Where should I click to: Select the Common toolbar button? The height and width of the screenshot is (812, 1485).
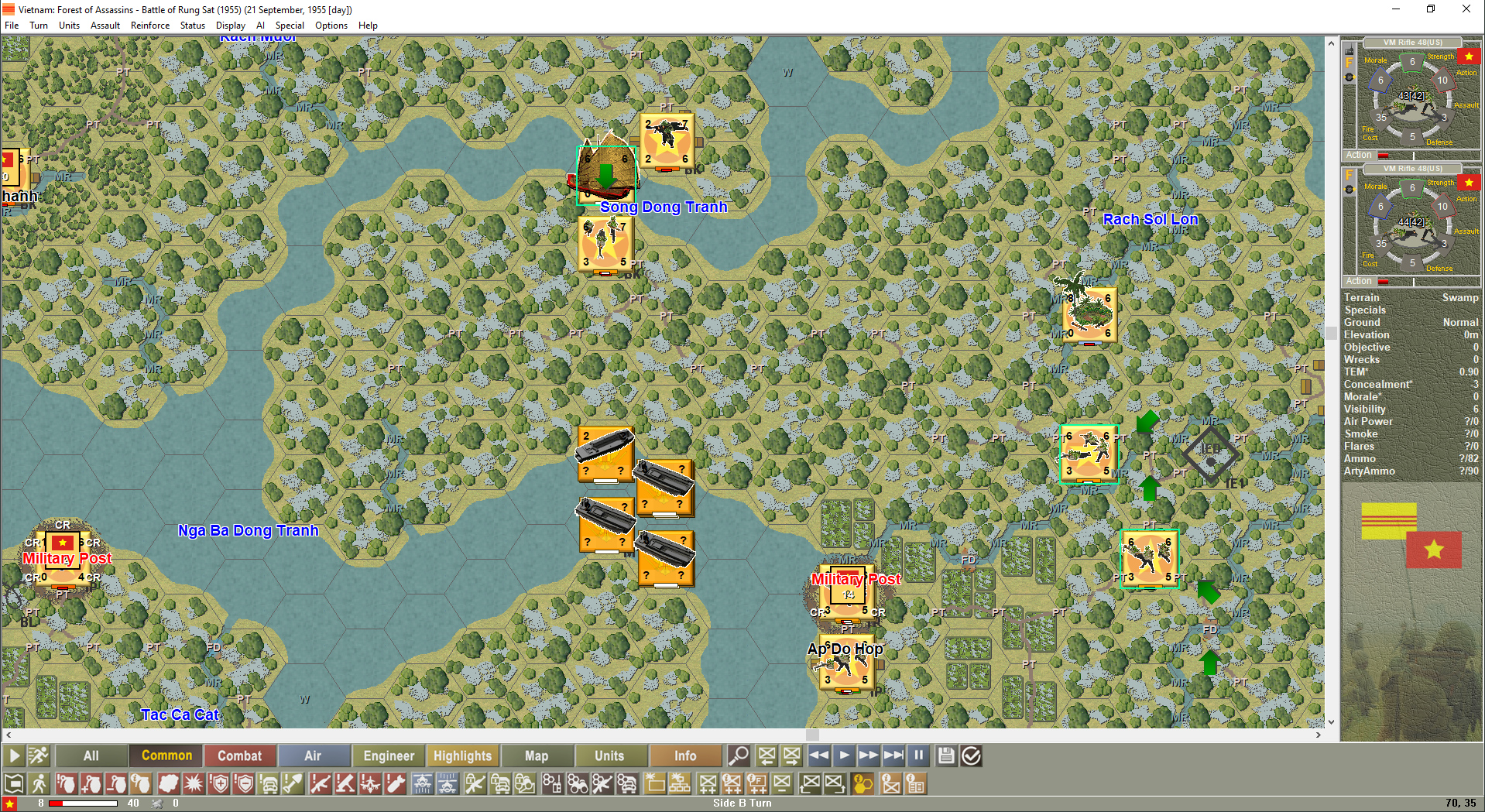coord(166,755)
